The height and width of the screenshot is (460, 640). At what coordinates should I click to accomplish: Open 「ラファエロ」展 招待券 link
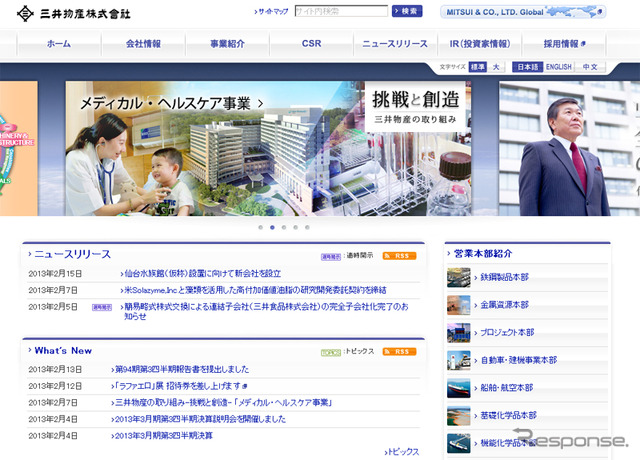pyautogui.click(x=179, y=386)
